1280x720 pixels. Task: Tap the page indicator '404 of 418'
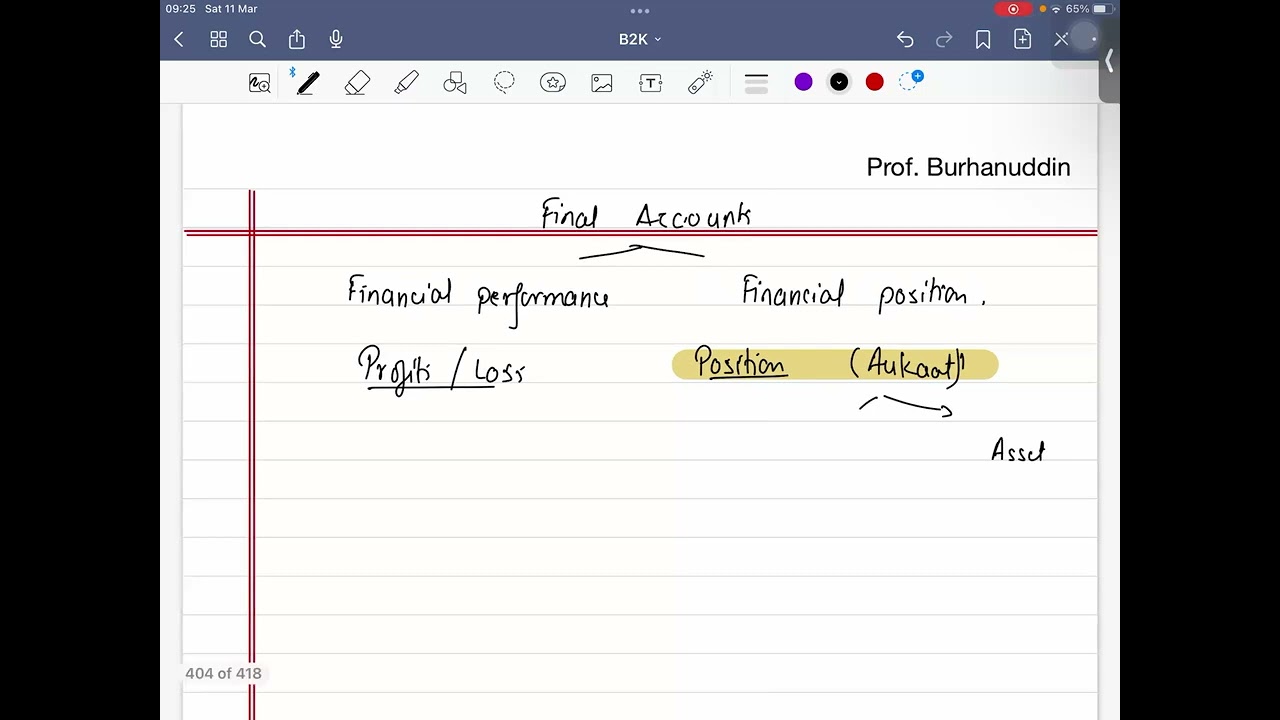click(x=223, y=674)
